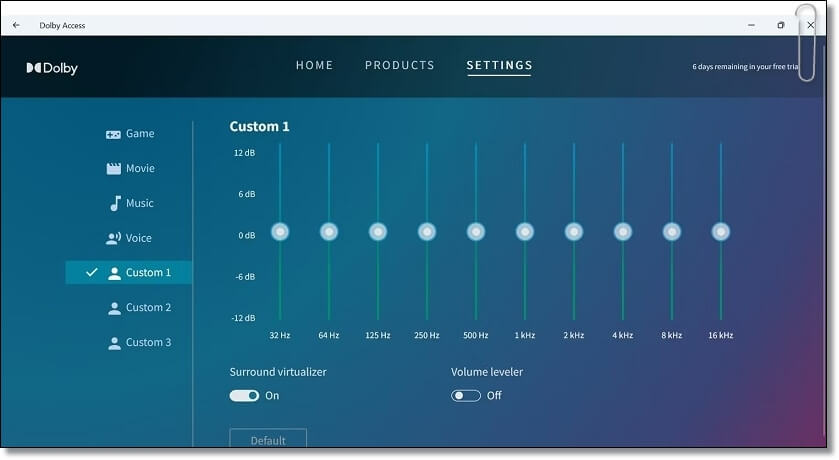Click the -12 dB scale label
839x460 pixels.
click(243, 318)
